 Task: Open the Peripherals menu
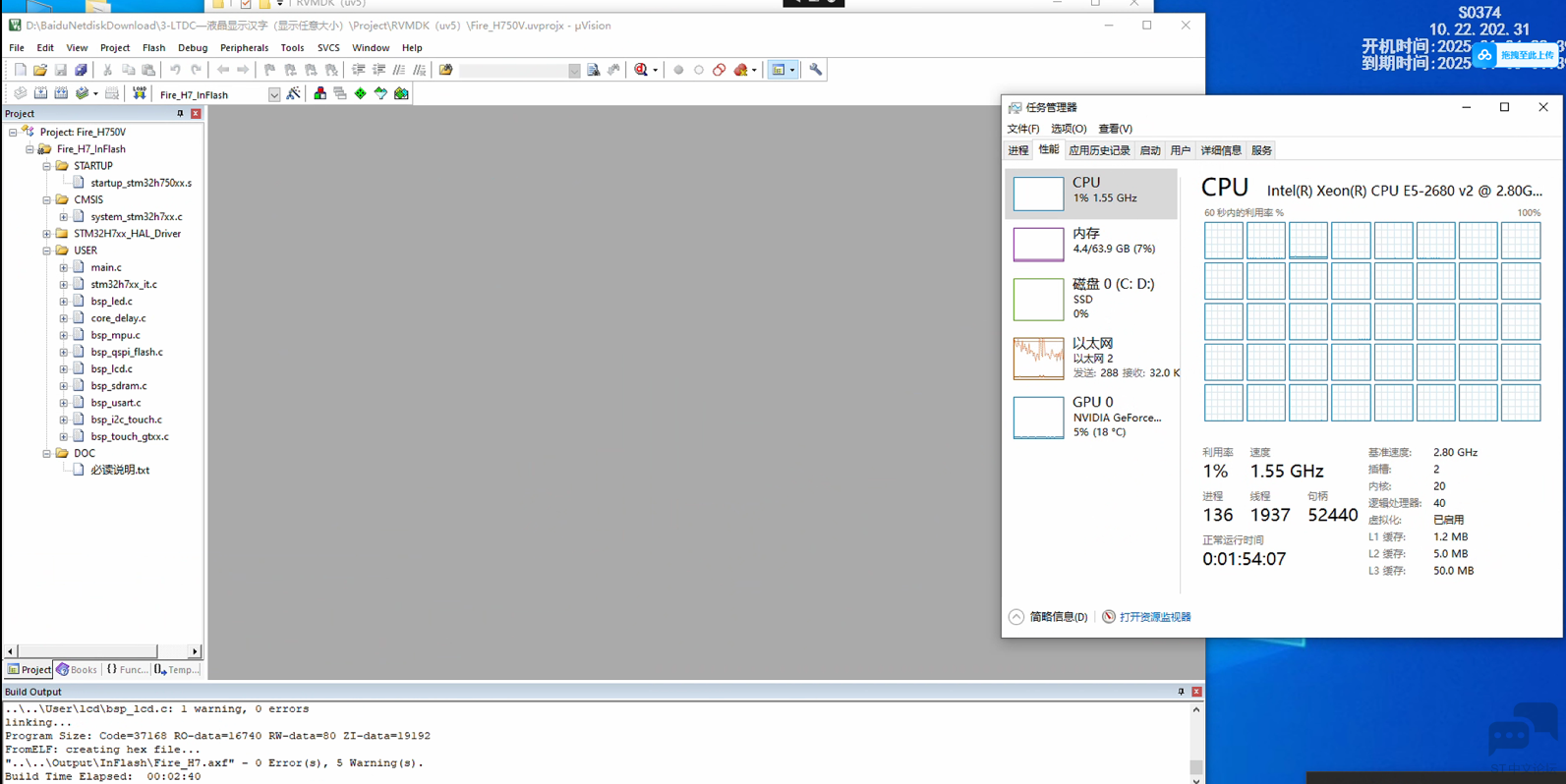(244, 47)
